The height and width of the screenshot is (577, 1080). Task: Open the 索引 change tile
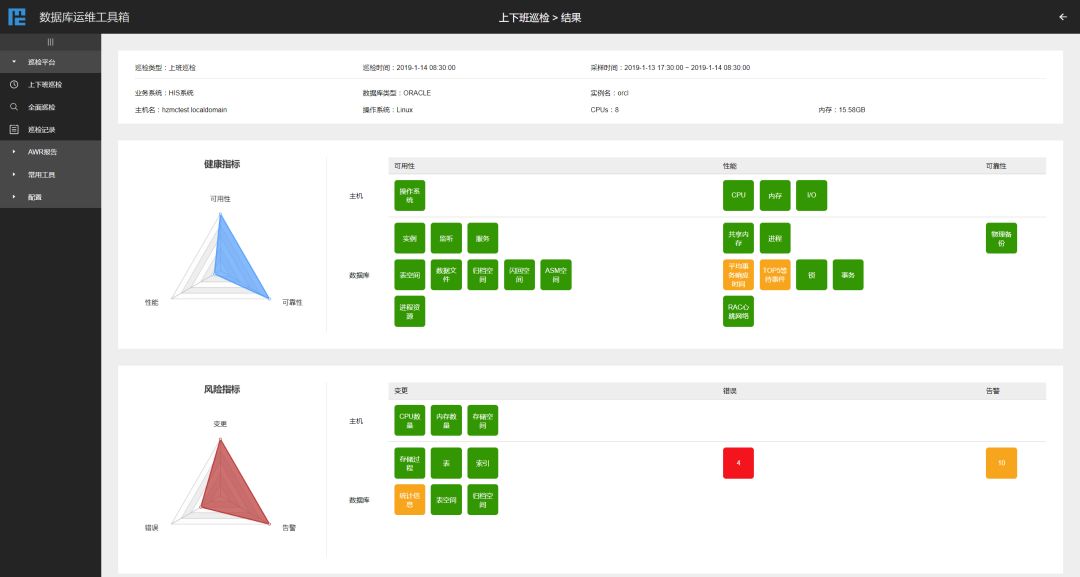[x=483, y=463]
